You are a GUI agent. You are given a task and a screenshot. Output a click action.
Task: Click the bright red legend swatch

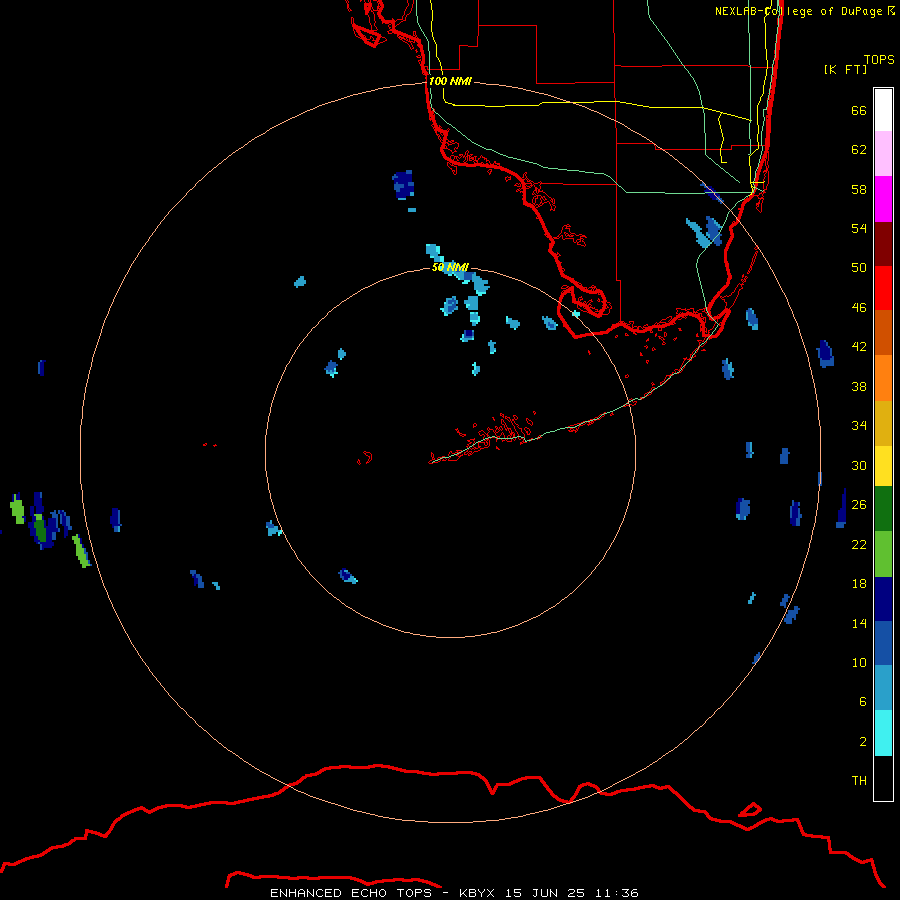pos(883,288)
